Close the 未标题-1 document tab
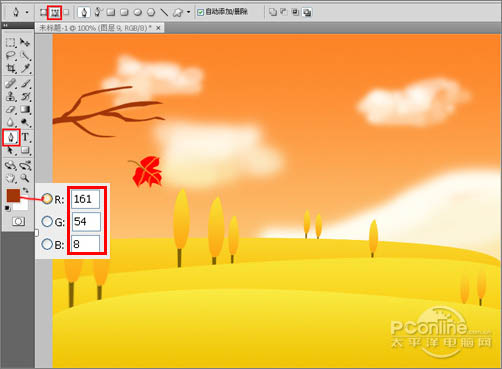This screenshot has height=369, width=502. tap(158, 28)
